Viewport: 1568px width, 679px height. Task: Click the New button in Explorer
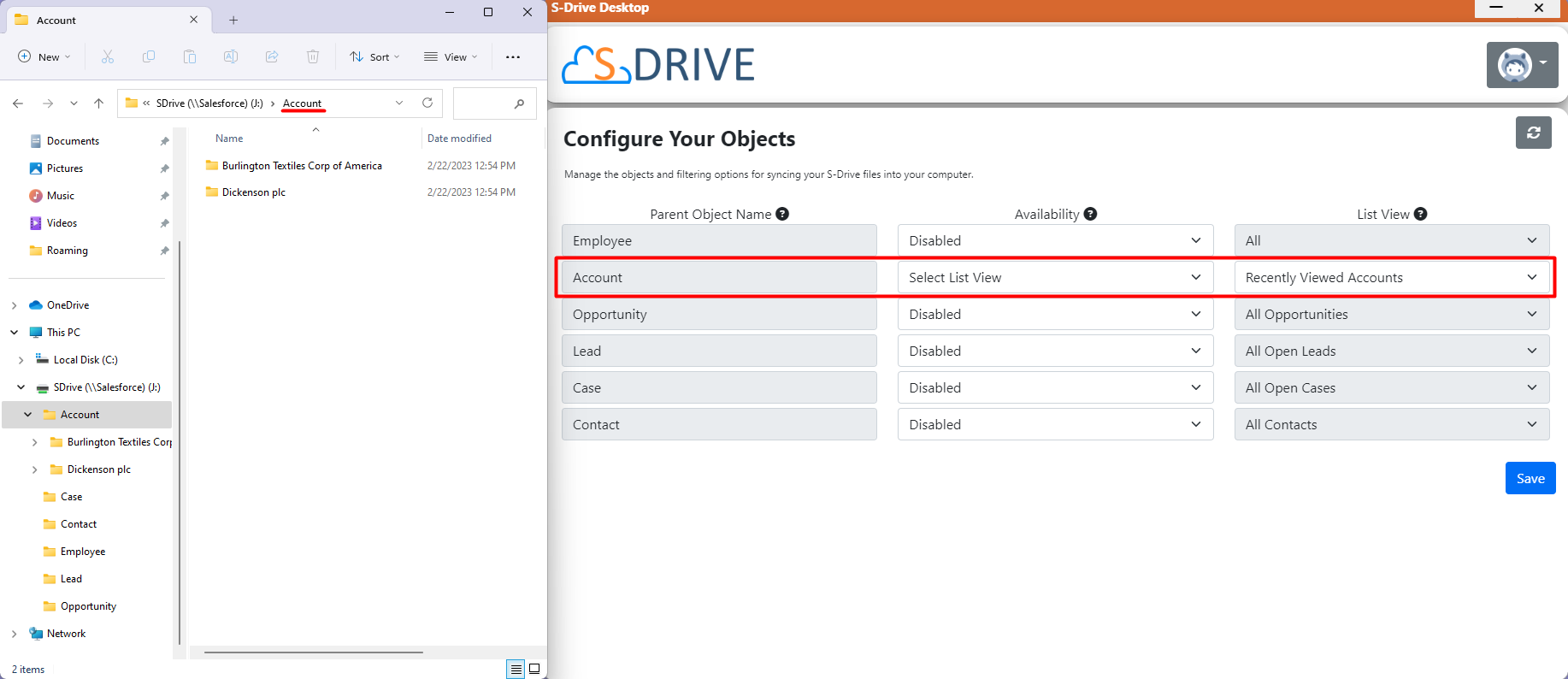[44, 57]
